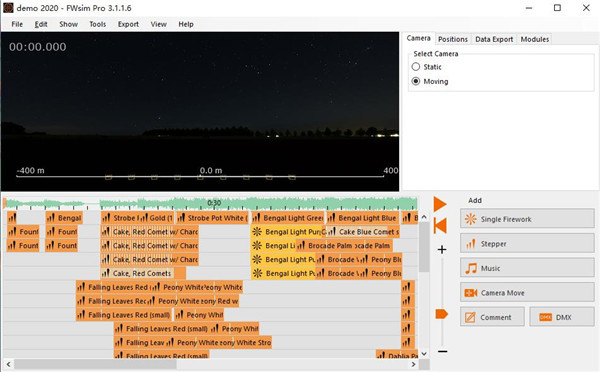The height and width of the screenshot is (372, 600).
Task: Click the DMX icon
Action: tap(545, 317)
